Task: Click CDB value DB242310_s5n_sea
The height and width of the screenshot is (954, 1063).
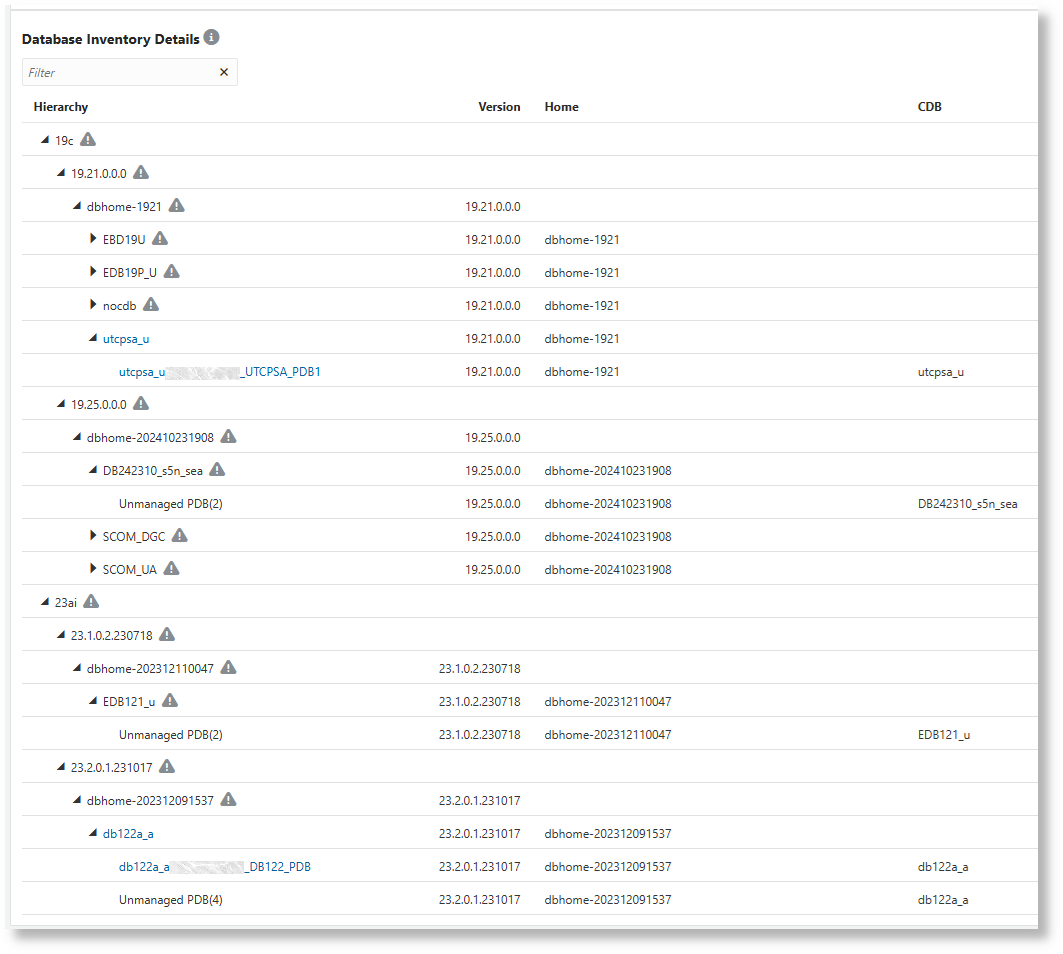Action: click(967, 504)
